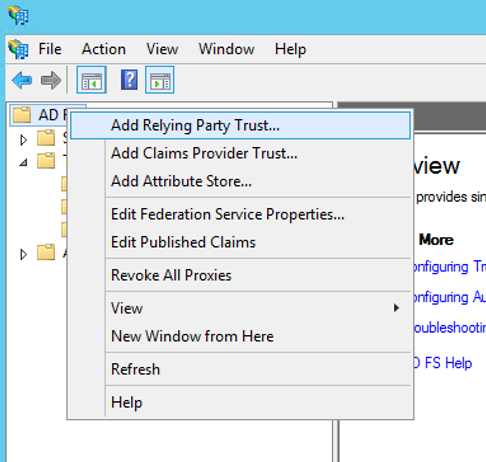The image size is (486, 462).
Task: Click the Forward arrow toolbar icon
Action: (51, 80)
